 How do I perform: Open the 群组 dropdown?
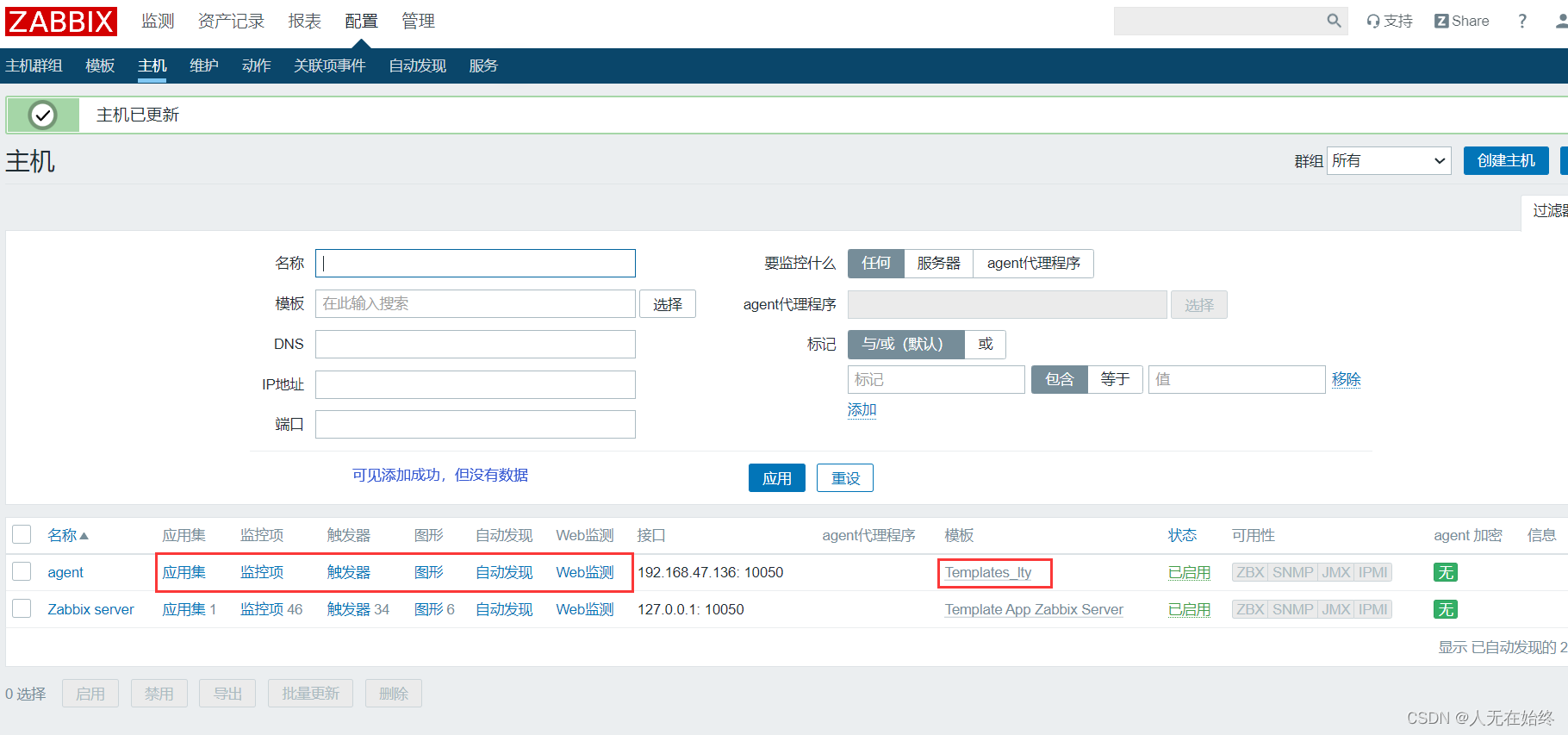coord(1389,161)
